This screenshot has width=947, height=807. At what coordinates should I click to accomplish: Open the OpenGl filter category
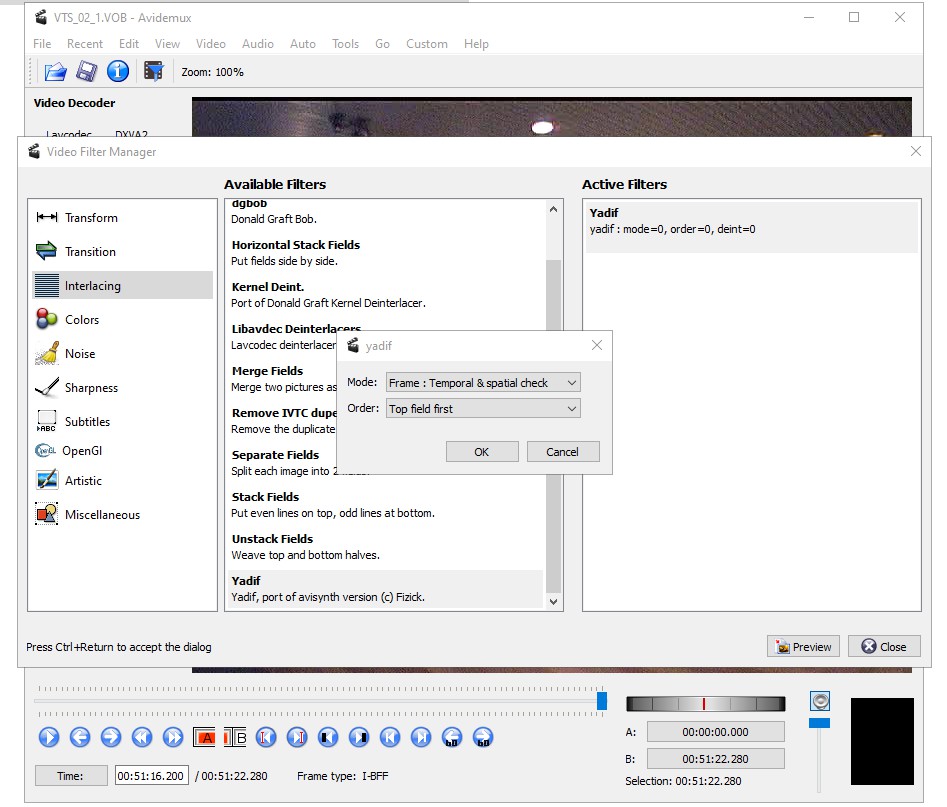123,451
